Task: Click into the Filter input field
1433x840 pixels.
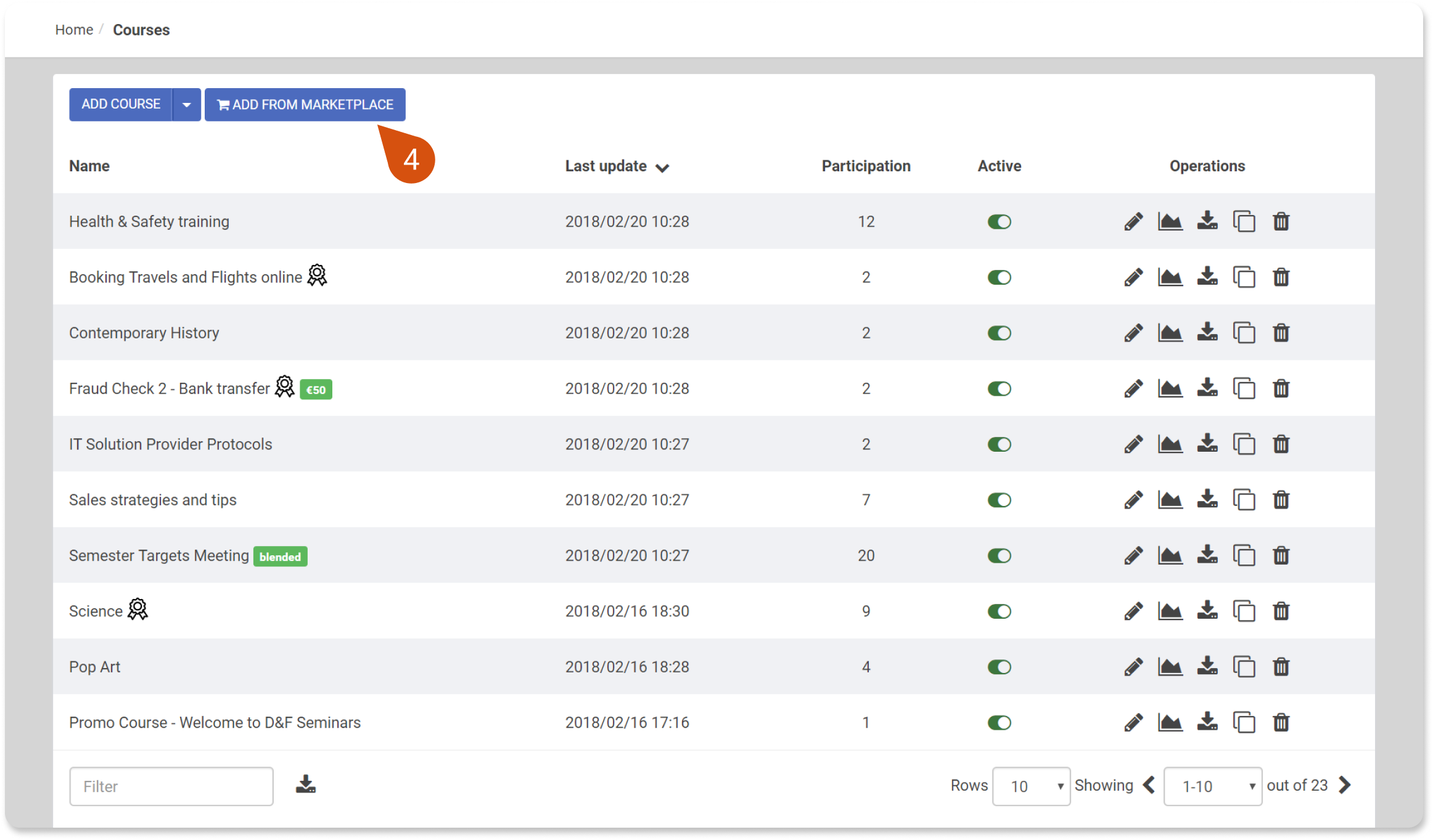Action: (171, 786)
